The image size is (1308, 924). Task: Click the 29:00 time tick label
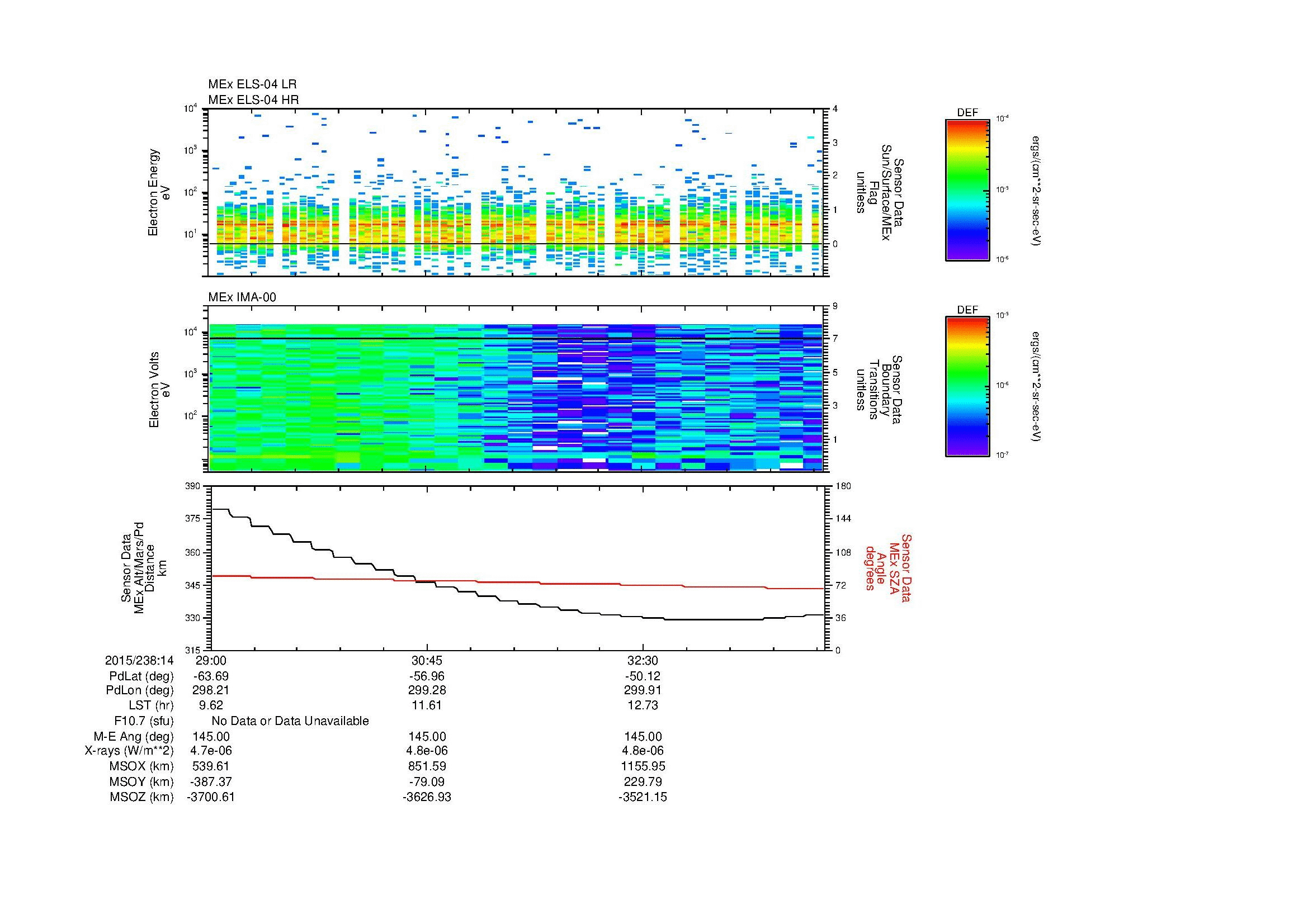[x=211, y=660]
